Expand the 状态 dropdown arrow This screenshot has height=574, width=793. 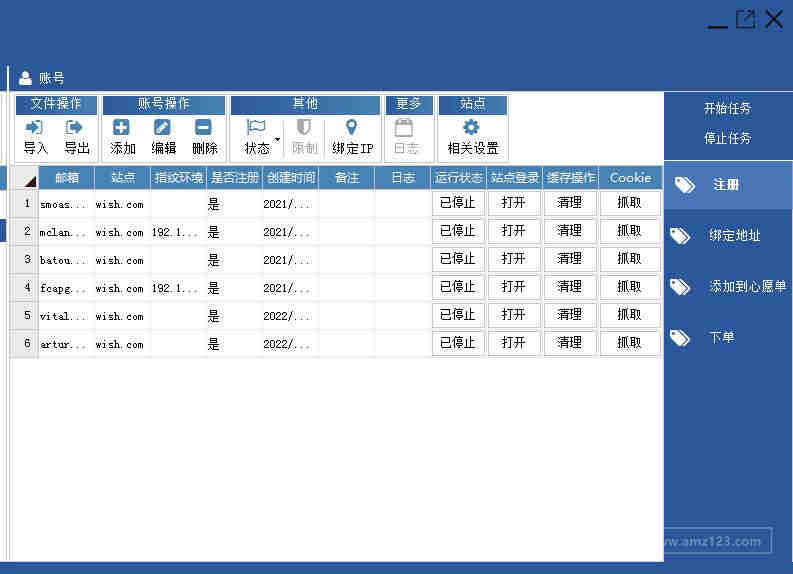click(277, 139)
